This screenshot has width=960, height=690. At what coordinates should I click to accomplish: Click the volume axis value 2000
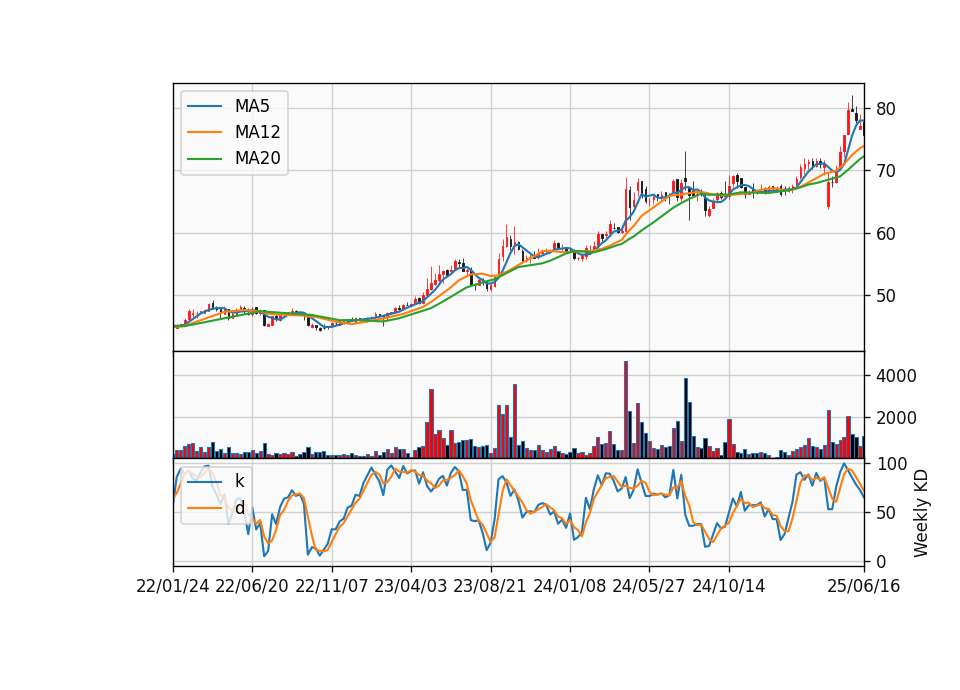[x=896, y=418]
